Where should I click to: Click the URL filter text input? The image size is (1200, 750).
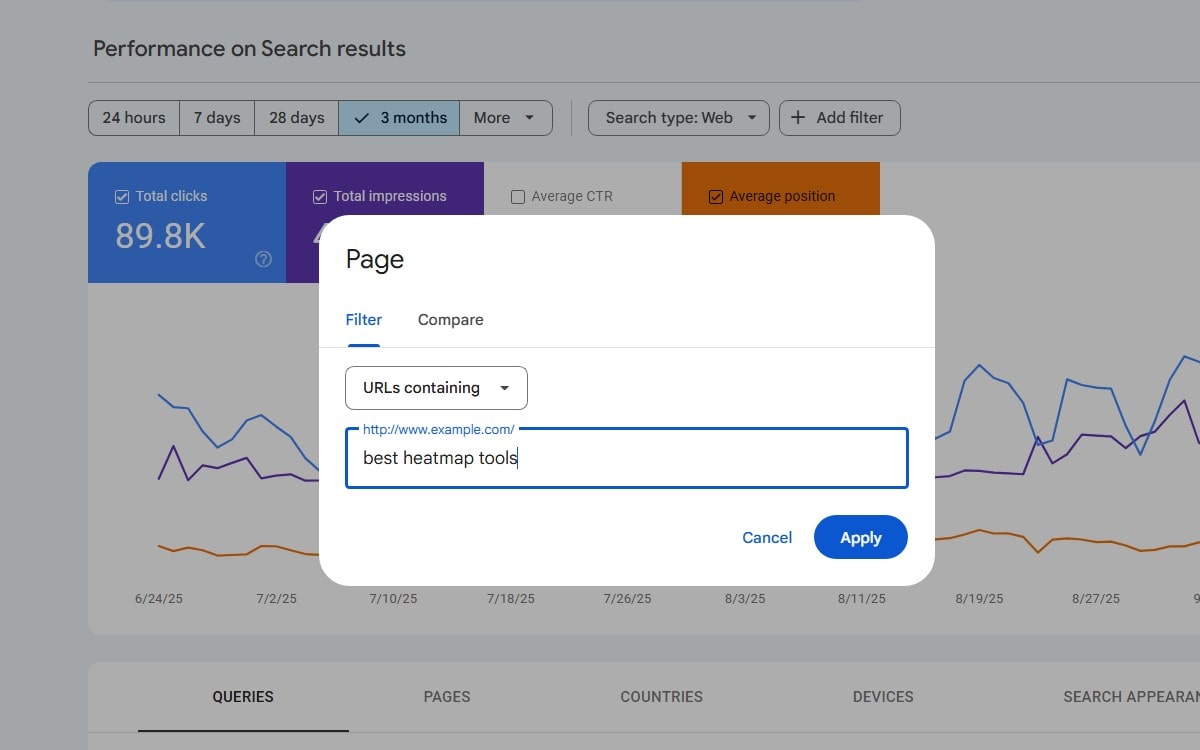point(626,457)
